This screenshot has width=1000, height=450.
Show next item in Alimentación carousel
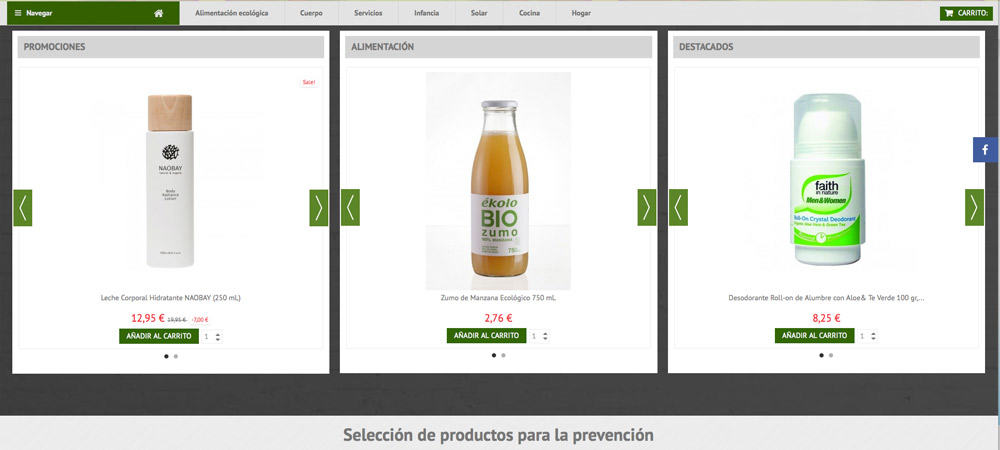[x=647, y=207]
